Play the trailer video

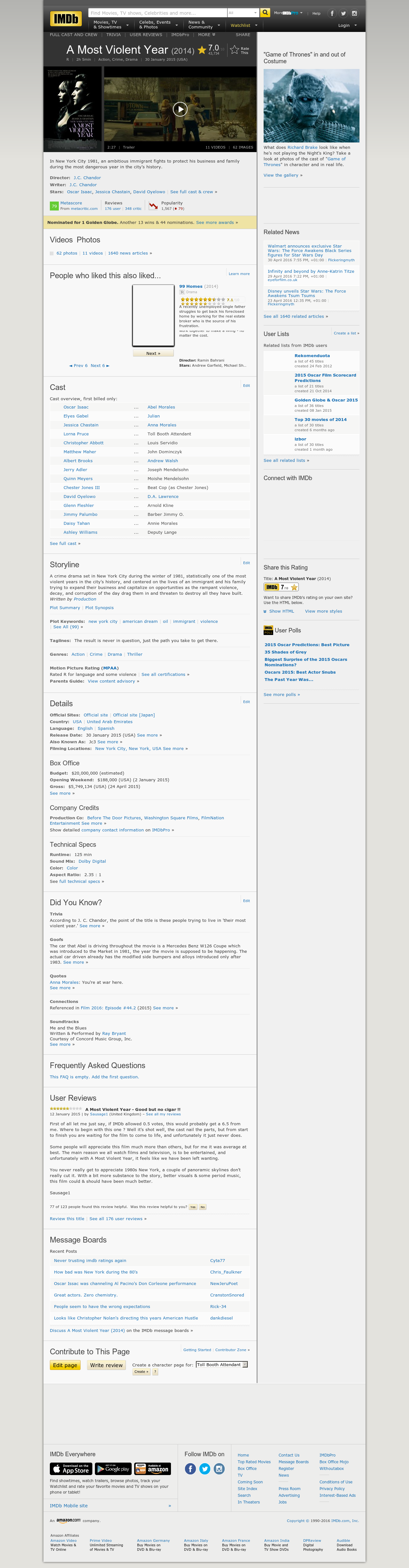(180, 108)
